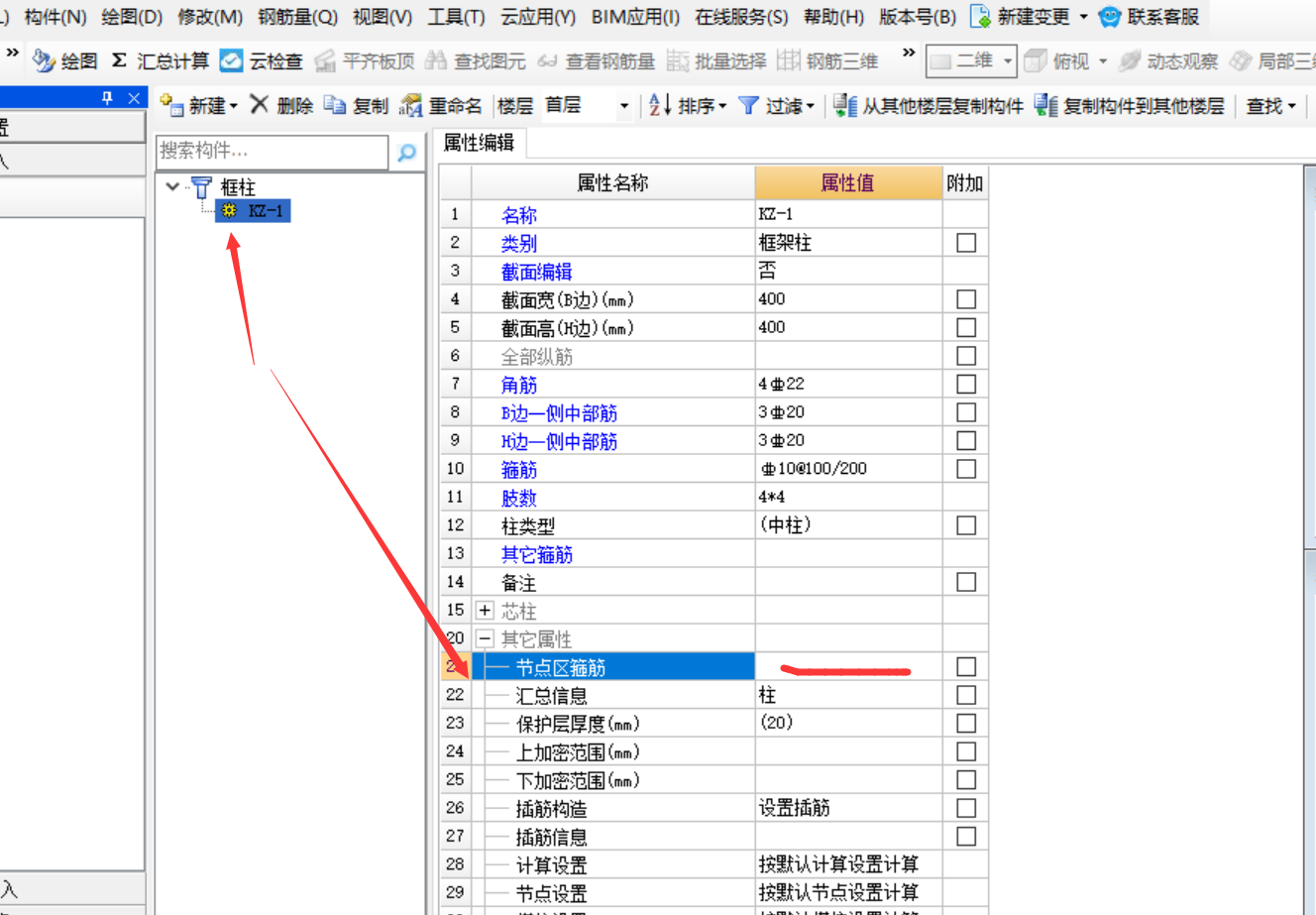Toggle 附加 checkbox for 柱类型

tap(966, 525)
